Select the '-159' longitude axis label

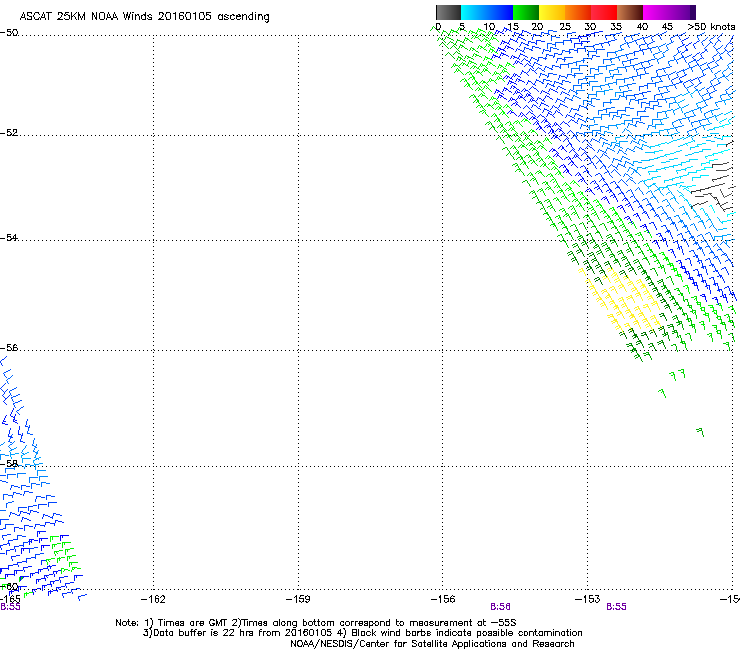coord(298,599)
